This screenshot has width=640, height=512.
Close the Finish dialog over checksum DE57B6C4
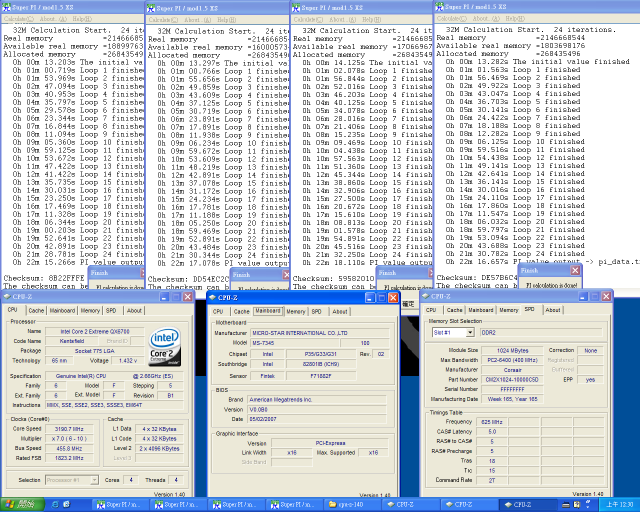tap(575, 270)
